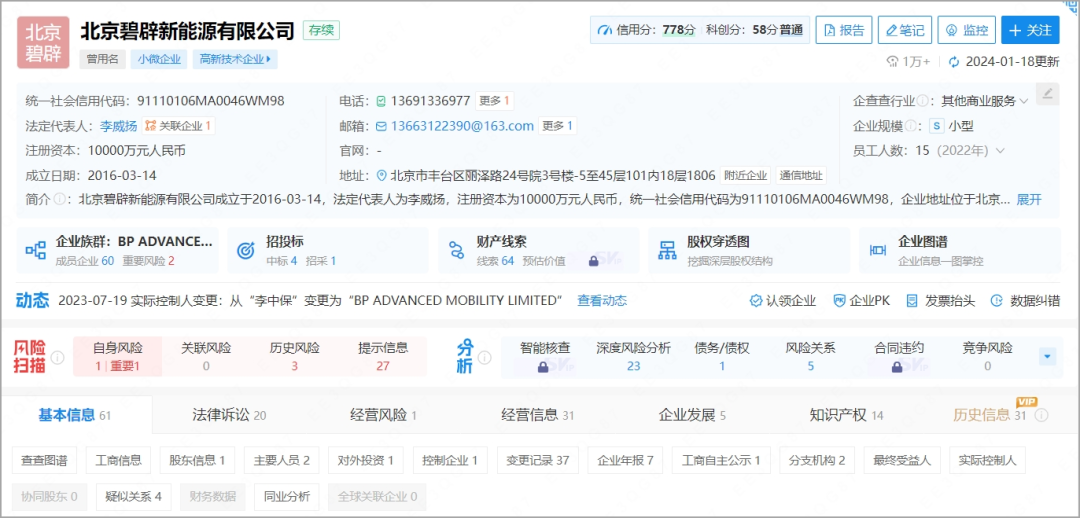
Task: Open 笔记 notes button
Action: point(904,30)
